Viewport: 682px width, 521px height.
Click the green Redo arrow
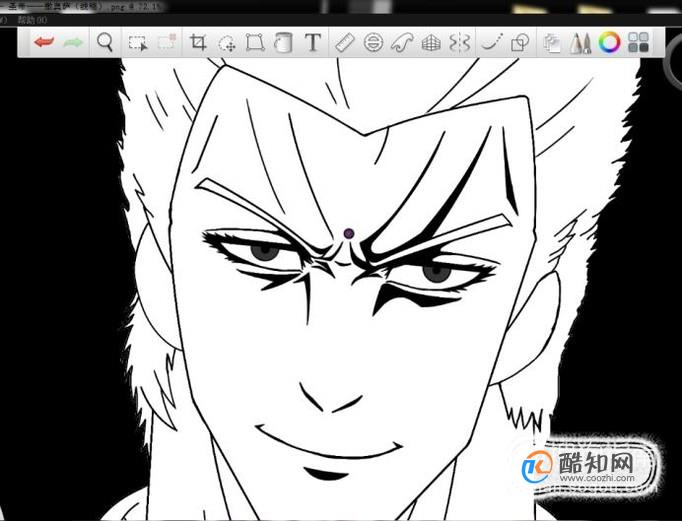coord(73,43)
